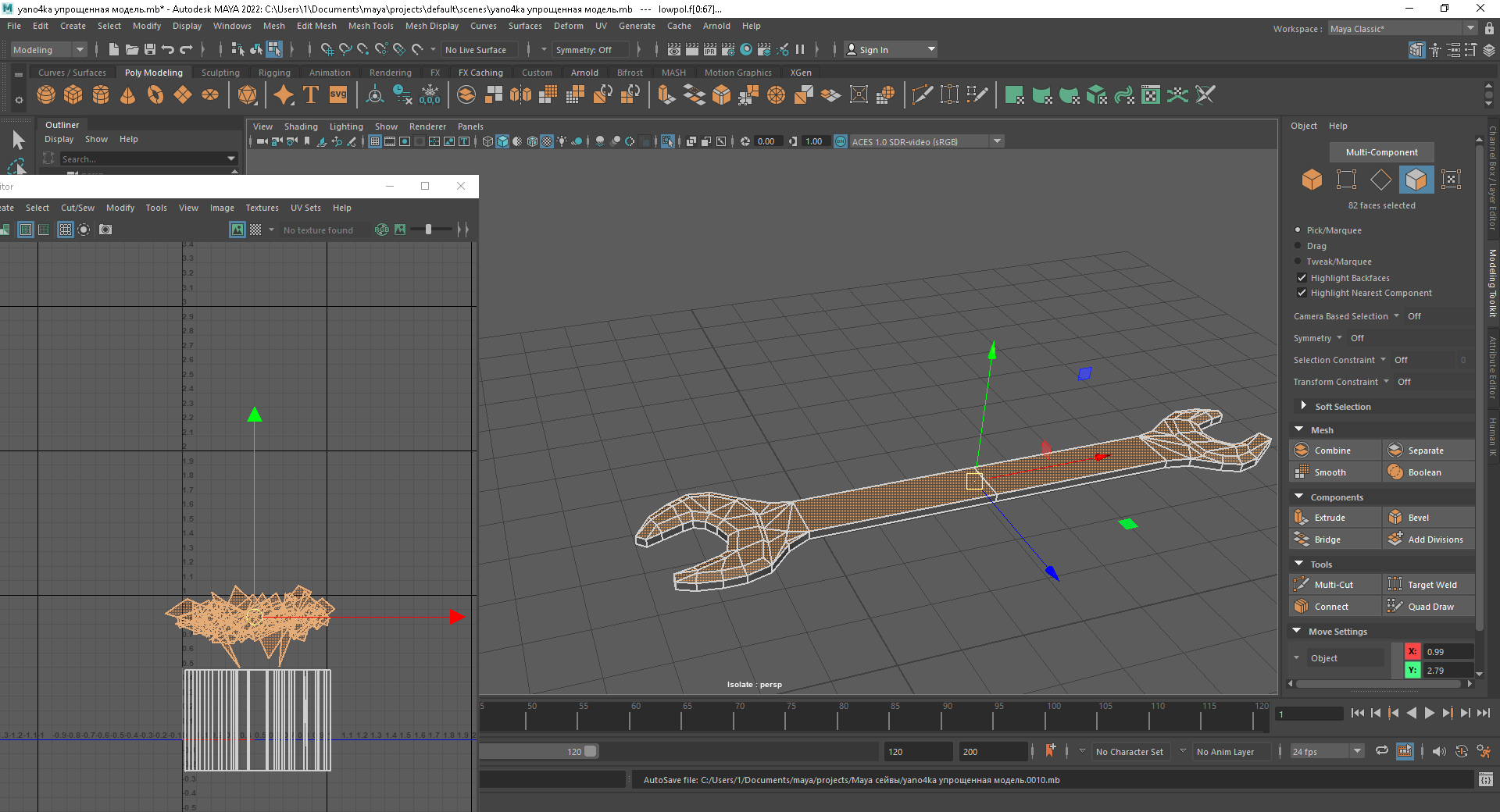Create a polygon torus from shelf
Screen dimensions: 1500x812
(155, 95)
